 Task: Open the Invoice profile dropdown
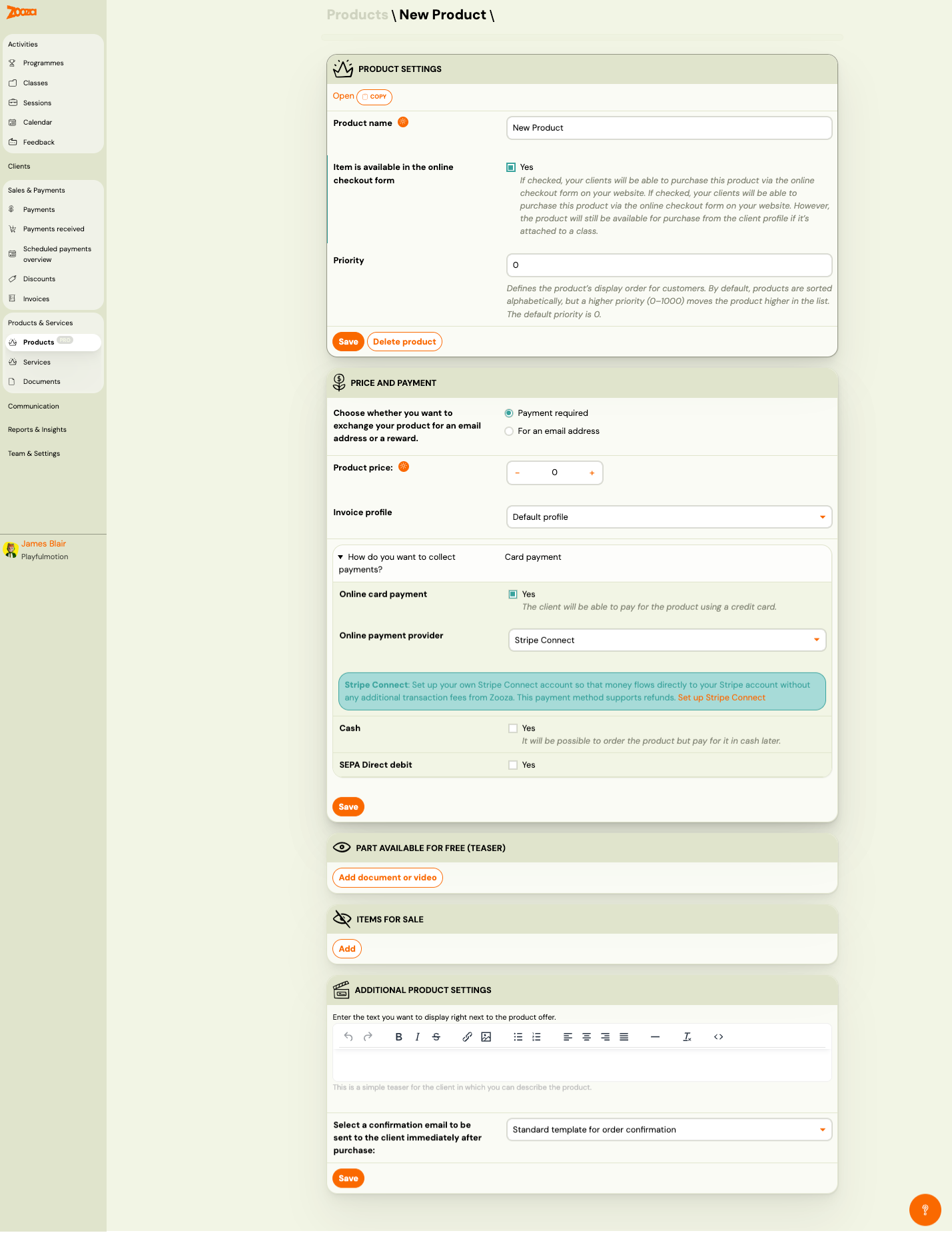(669, 517)
